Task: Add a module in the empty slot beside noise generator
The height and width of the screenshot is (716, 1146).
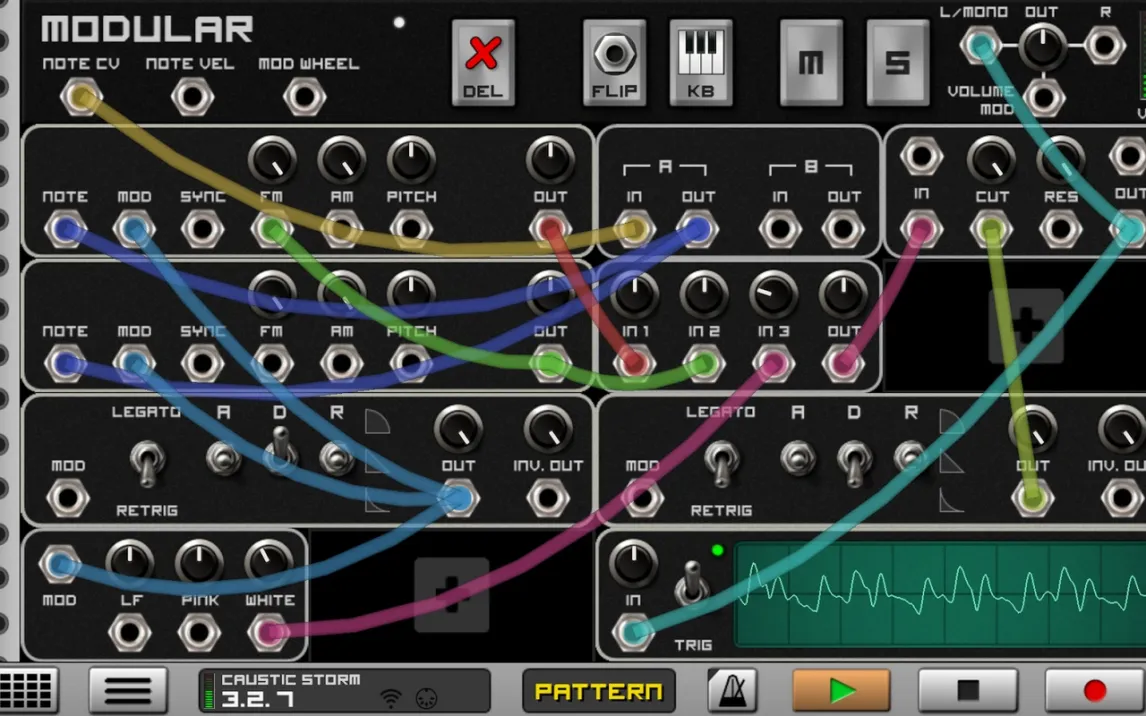Action: click(x=451, y=596)
